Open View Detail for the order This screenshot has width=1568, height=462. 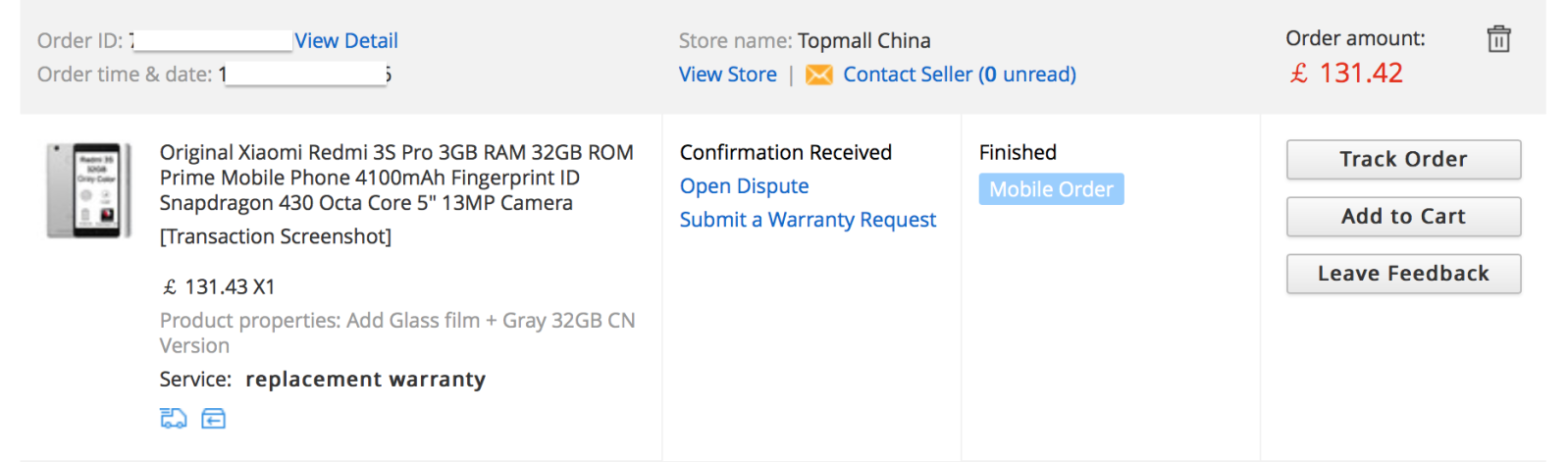(345, 41)
